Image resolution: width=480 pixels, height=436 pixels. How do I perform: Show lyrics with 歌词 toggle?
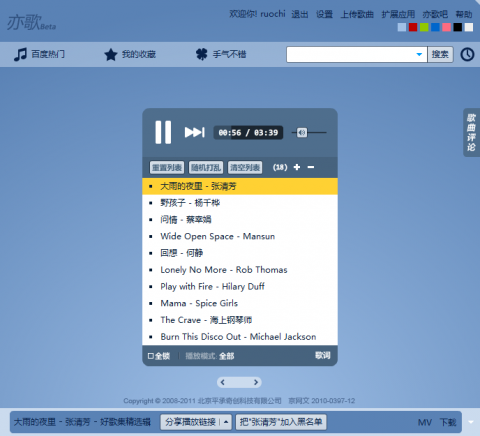click(x=323, y=355)
